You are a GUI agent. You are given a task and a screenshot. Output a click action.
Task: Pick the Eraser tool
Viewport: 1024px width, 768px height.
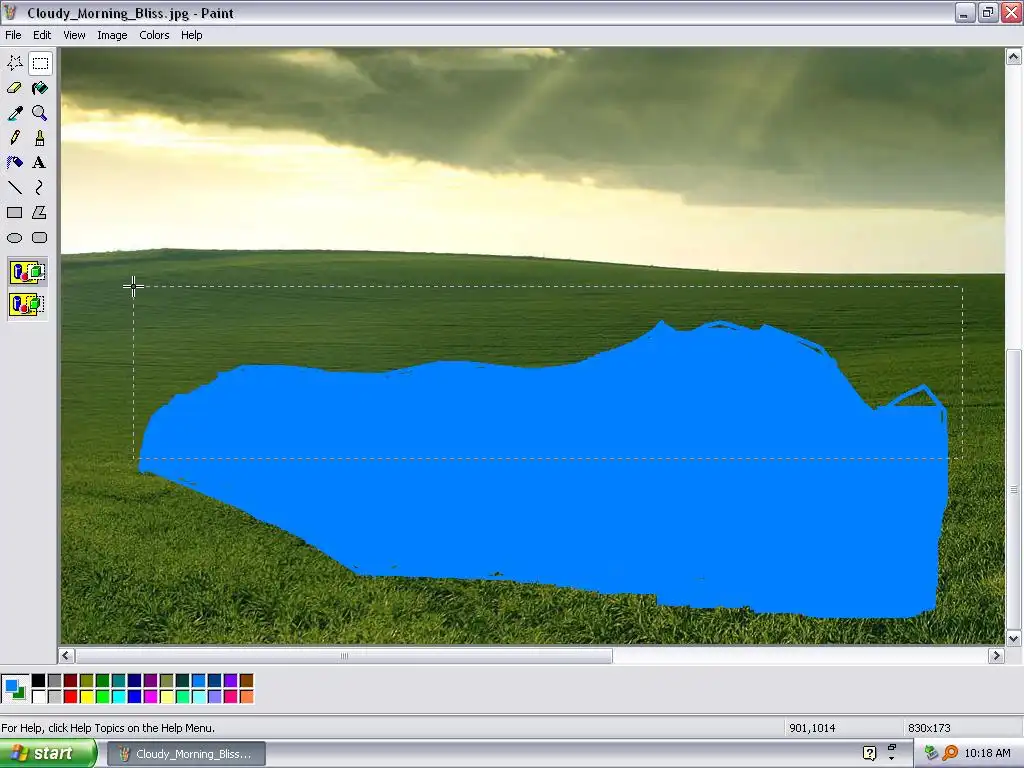tap(14, 88)
